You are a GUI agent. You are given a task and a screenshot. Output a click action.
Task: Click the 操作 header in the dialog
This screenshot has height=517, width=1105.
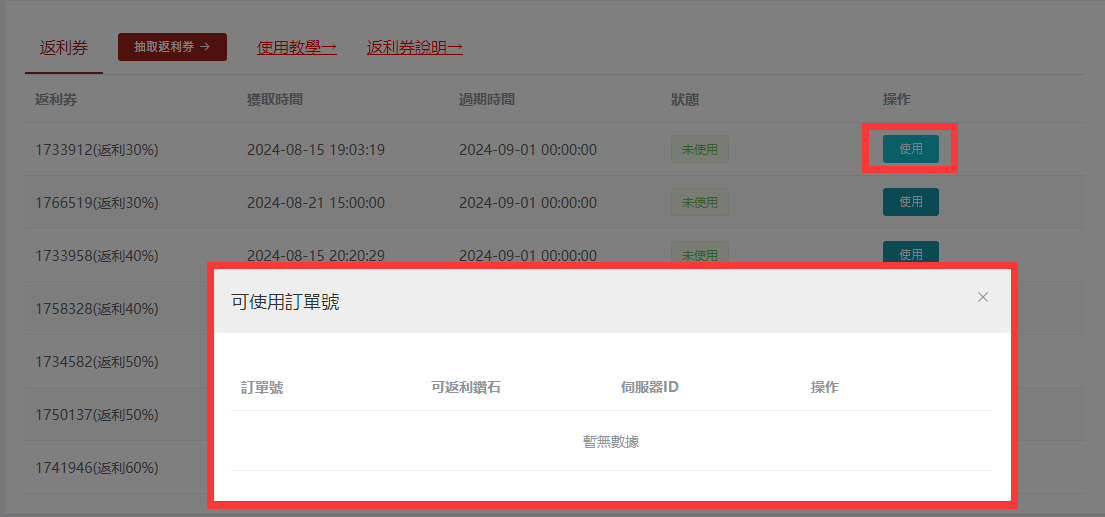pyautogui.click(x=825, y=387)
